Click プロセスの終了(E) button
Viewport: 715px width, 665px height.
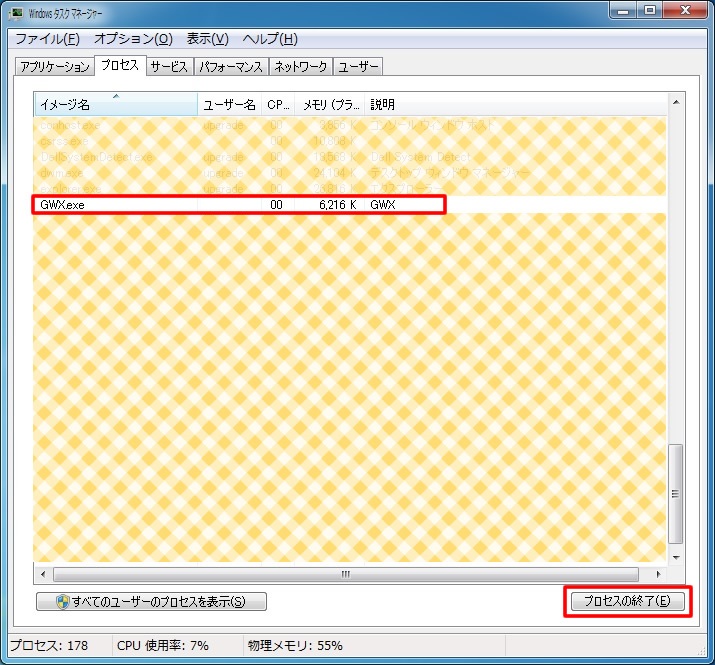click(627, 601)
